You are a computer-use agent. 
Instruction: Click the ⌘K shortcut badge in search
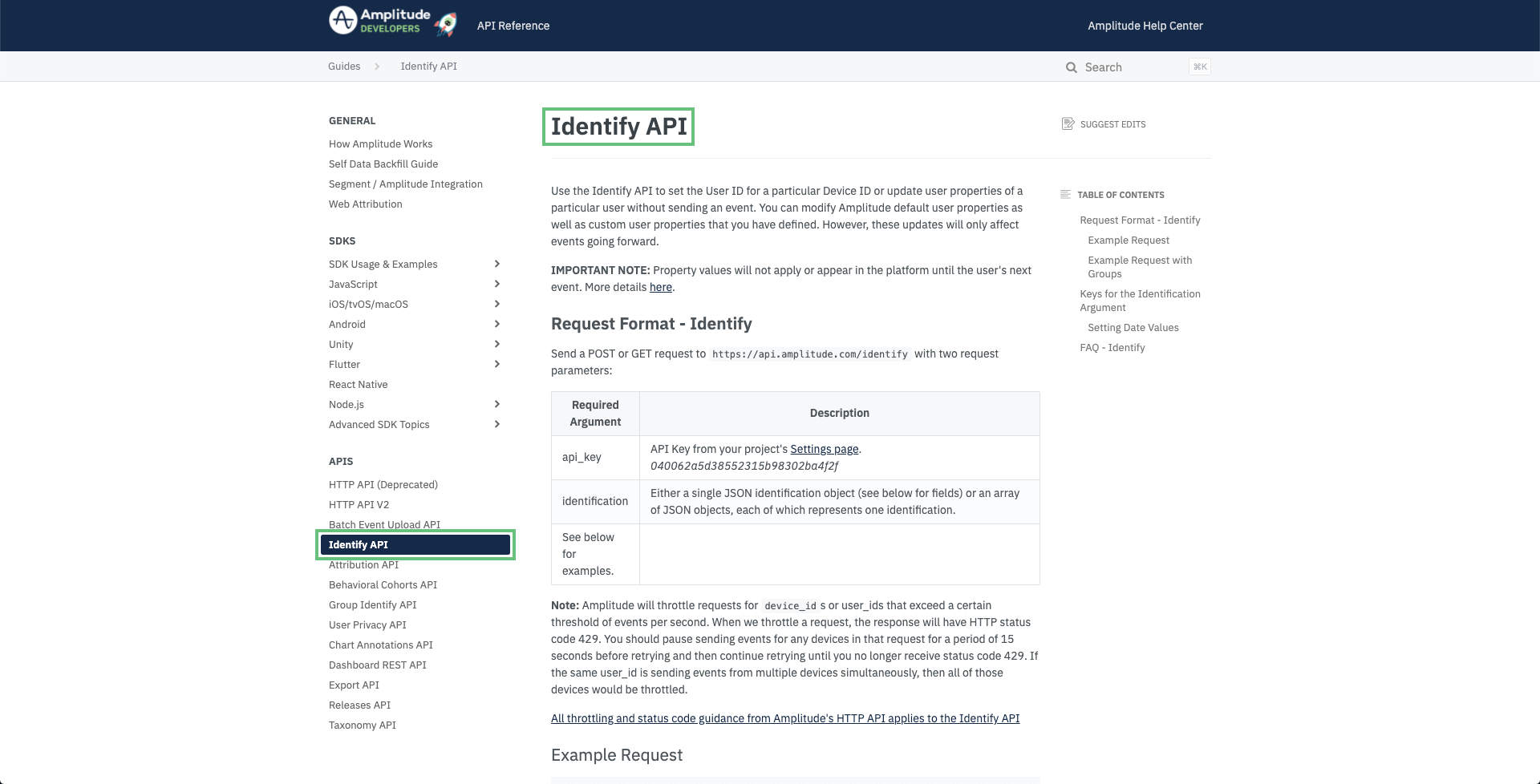[1200, 67]
